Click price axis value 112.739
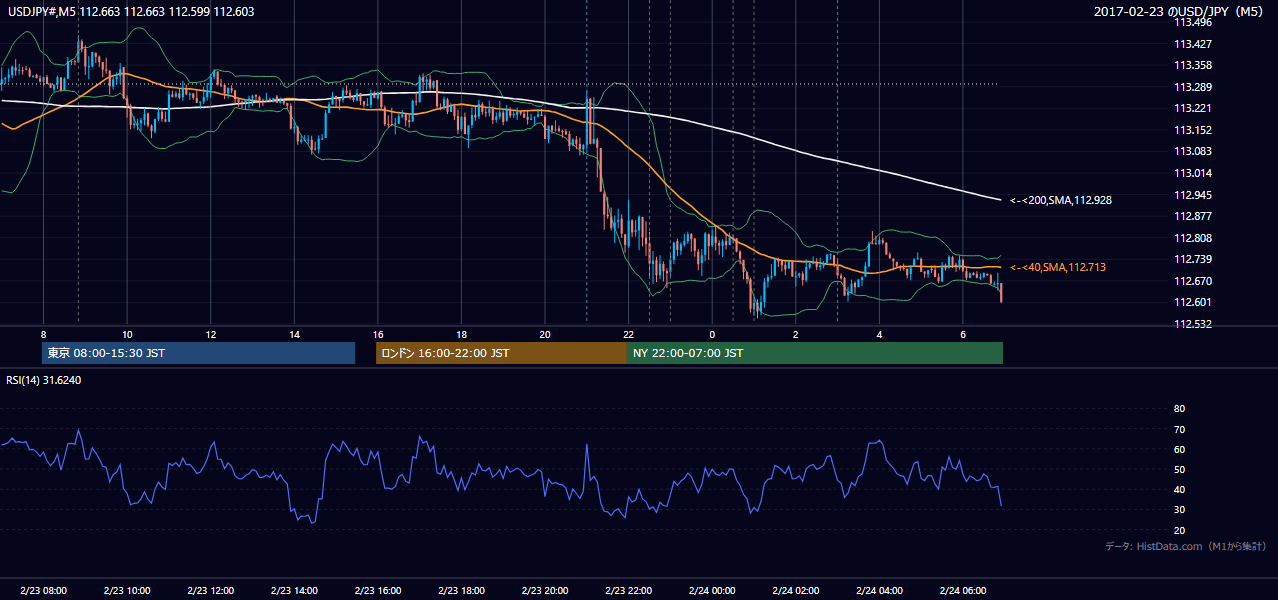This screenshot has height=600, width=1278. [1192, 259]
